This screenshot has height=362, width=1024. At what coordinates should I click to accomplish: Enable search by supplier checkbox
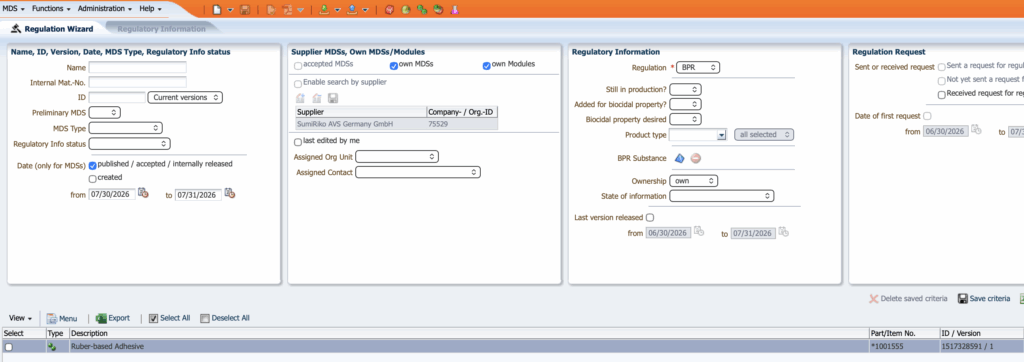click(298, 84)
